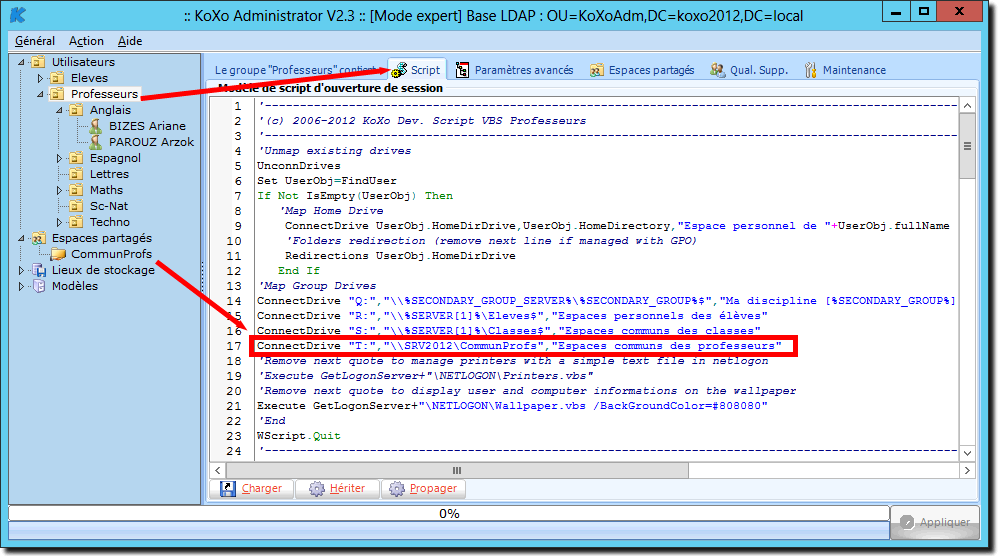Click the Qual. Supp. tab icon
This screenshot has width=998, height=556.
point(717,70)
